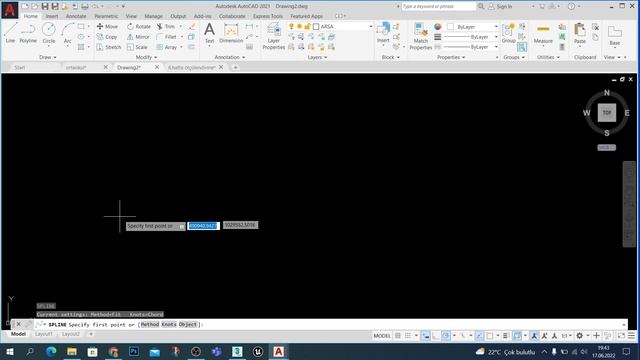640x360 pixels.
Task: Activate Match Properties tool
Action: click(420, 36)
